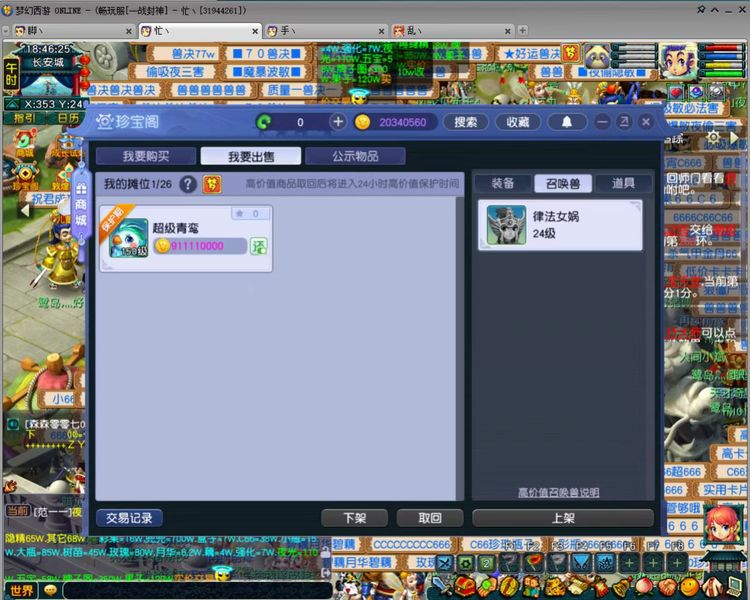Click the peach icon in bottom bar
Screen dimensions: 750x600
point(645,586)
